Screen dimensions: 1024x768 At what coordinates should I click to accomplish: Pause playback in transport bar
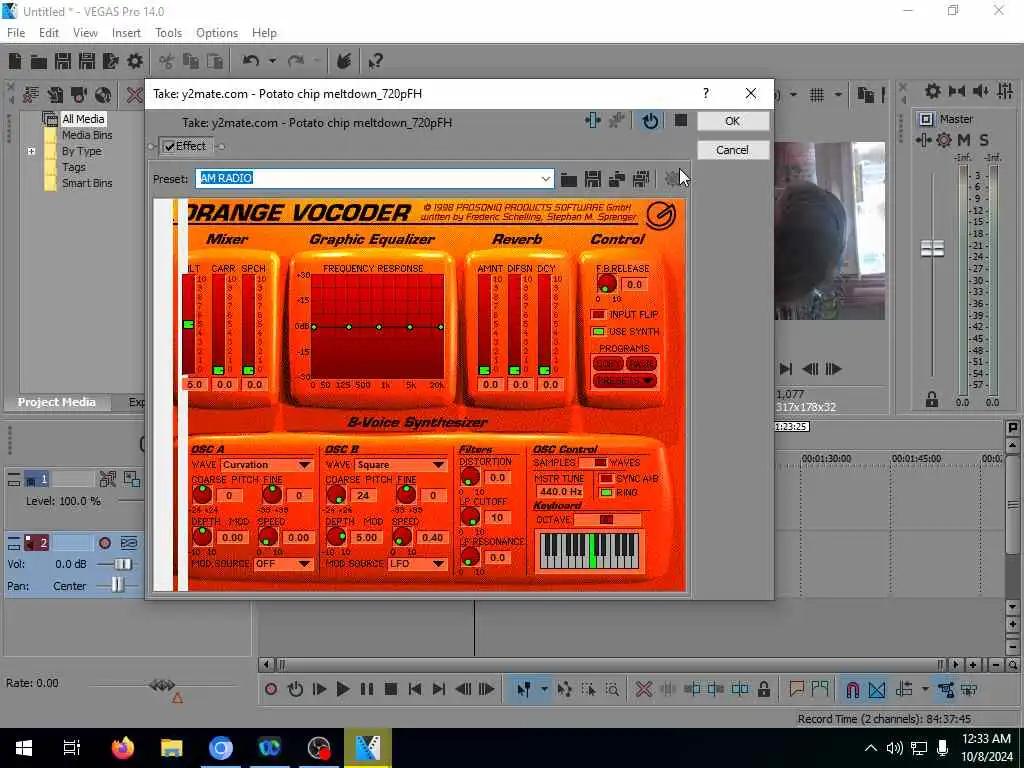tap(366, 689)
